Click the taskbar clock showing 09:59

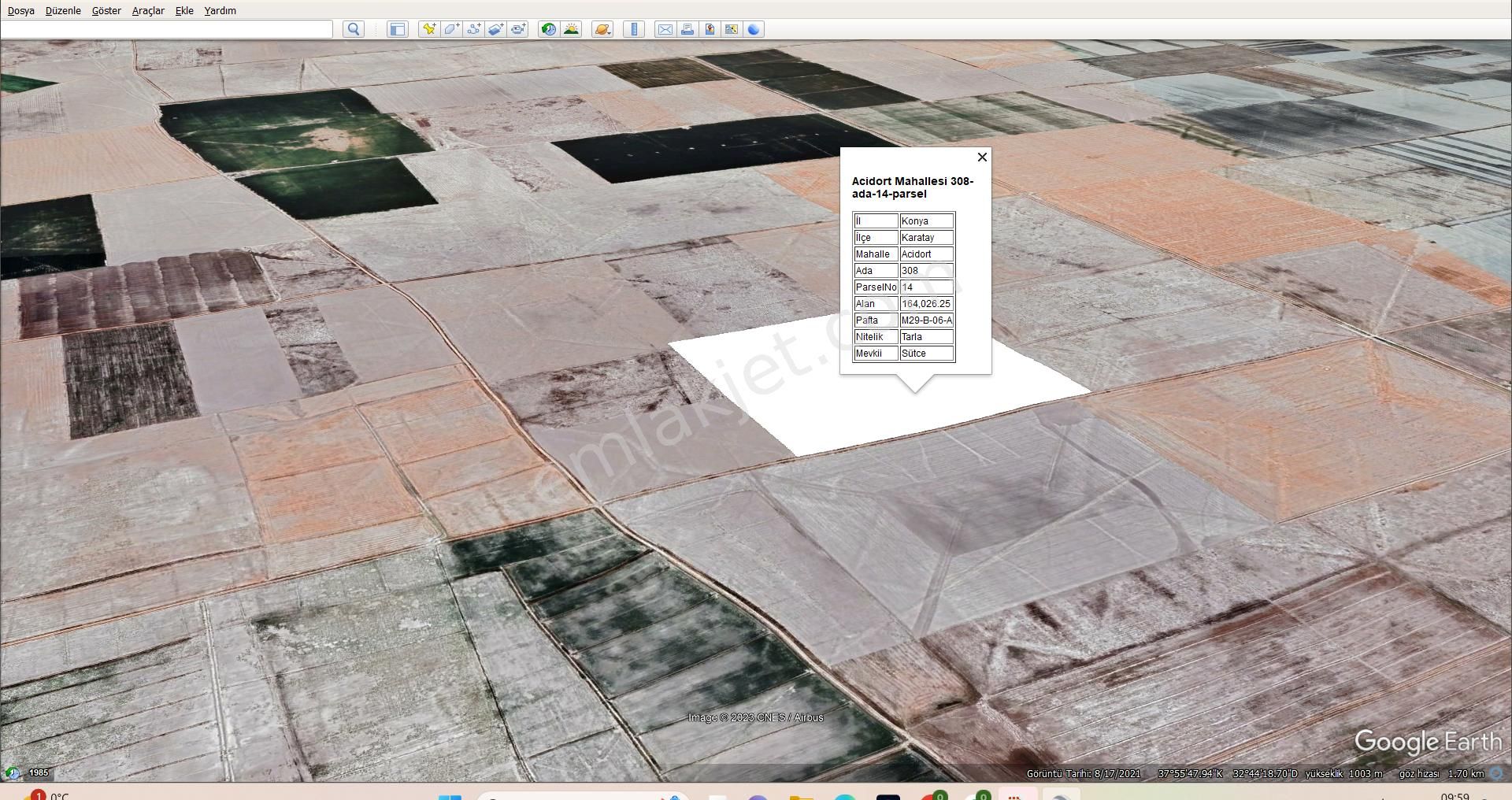pyautogui.click(x=1455, y=796)
